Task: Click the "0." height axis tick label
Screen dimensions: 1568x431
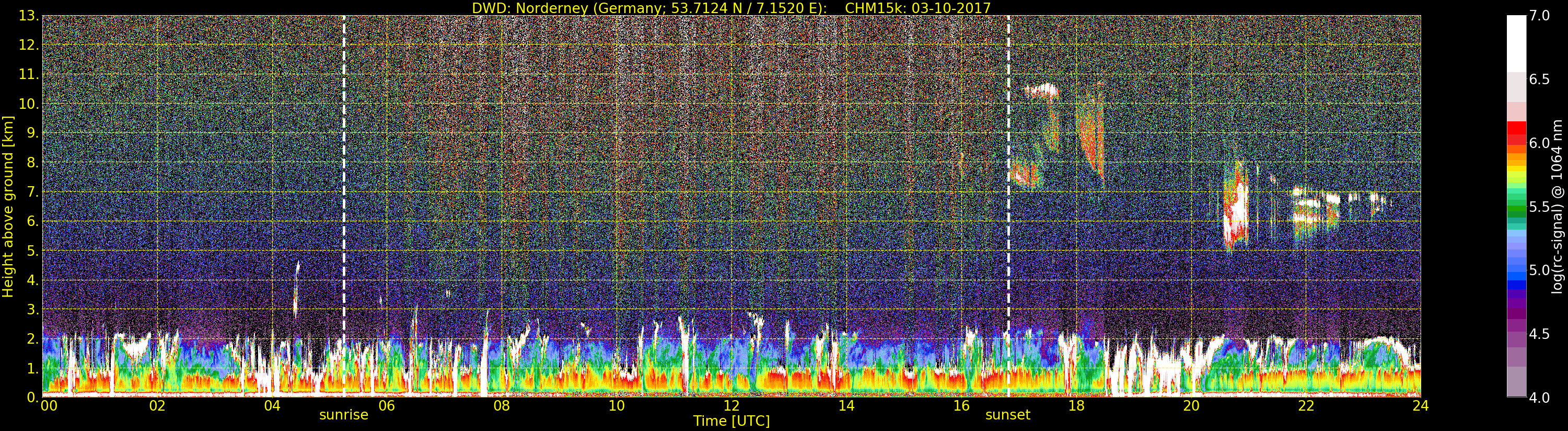Action: [x=32, y=397]
